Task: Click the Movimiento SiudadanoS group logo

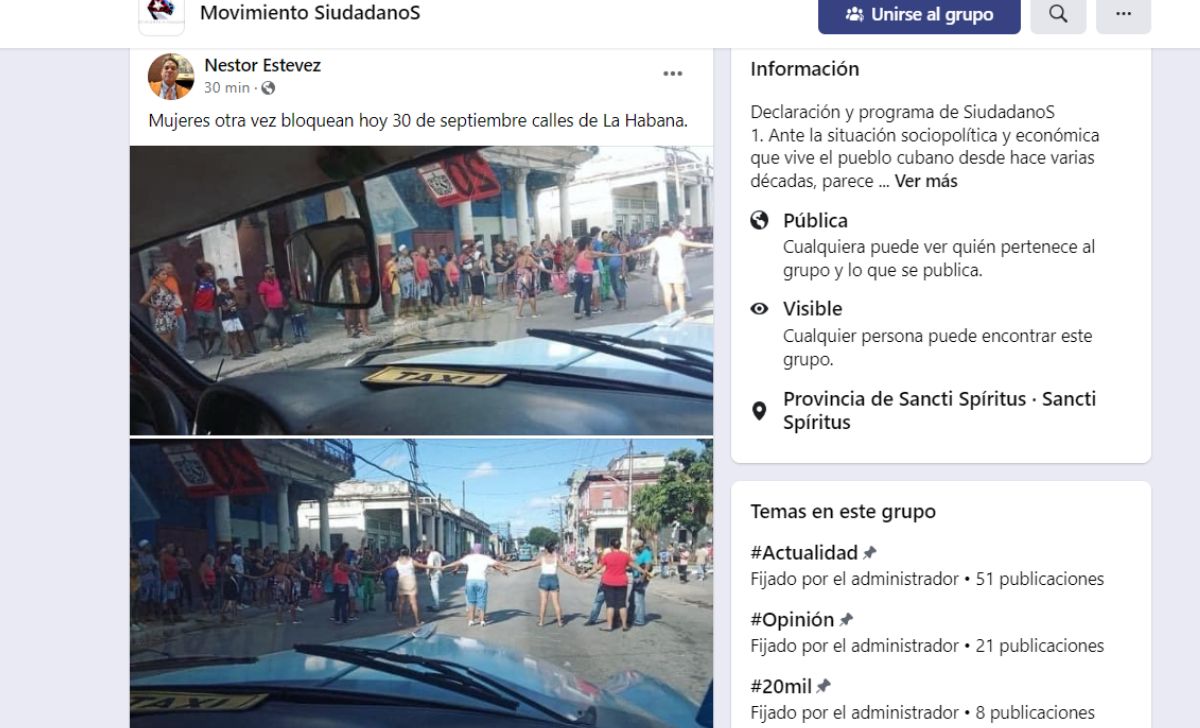Action: (161, 14)
